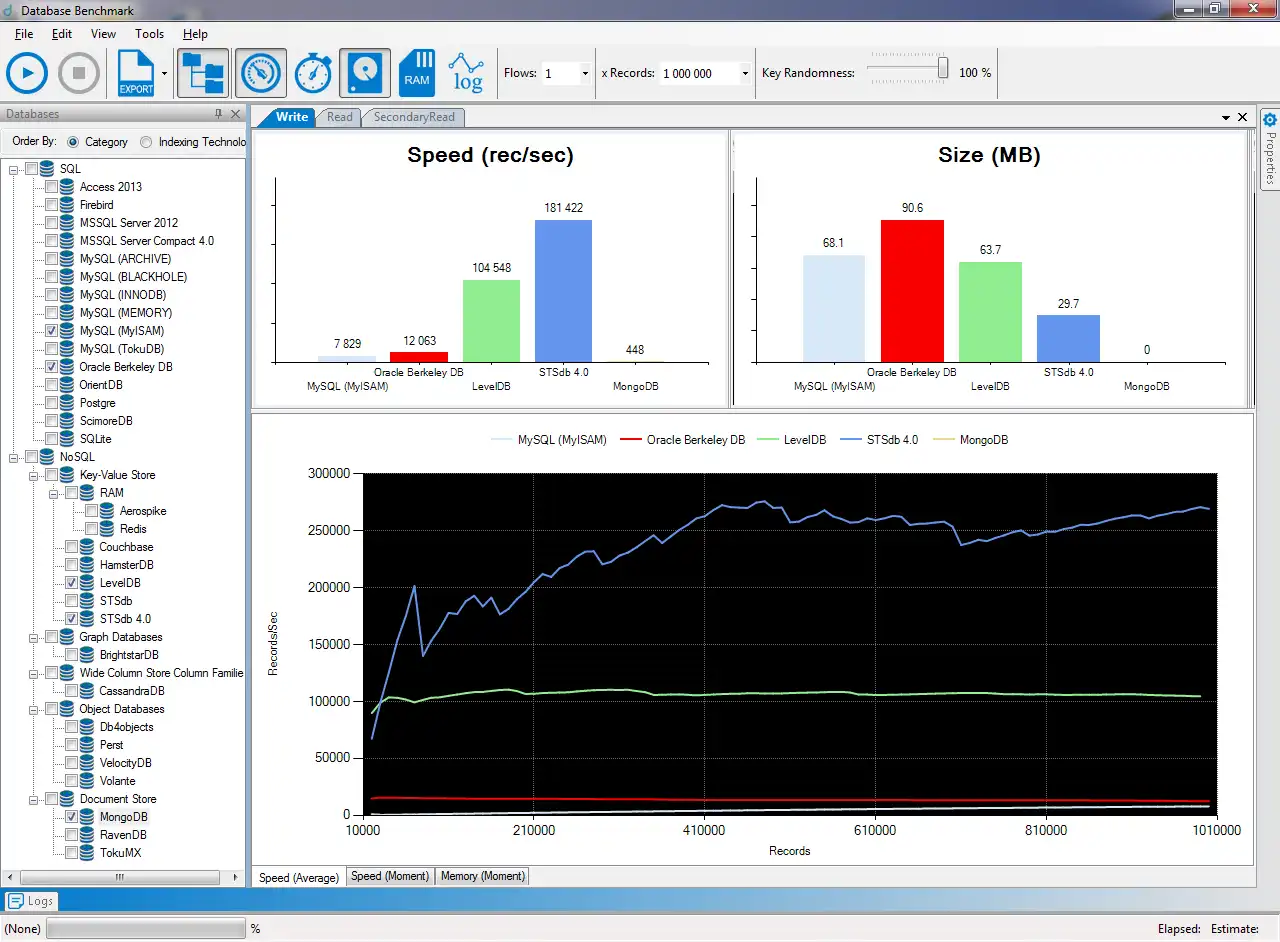Select the Write tab
This screenshot has height=942, width=1280.
(x=290, y=117)
